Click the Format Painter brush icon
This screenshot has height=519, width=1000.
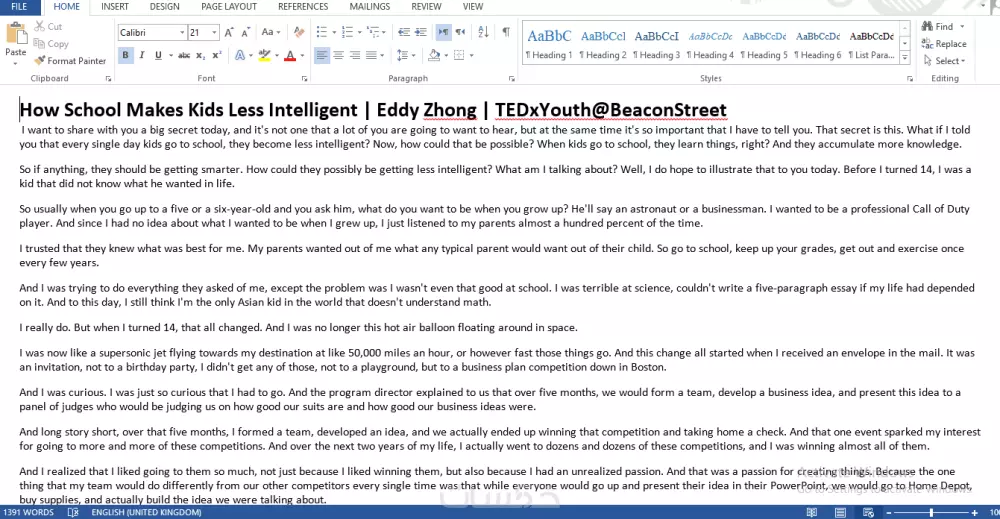pyautogui.click(x=39, y=61)
